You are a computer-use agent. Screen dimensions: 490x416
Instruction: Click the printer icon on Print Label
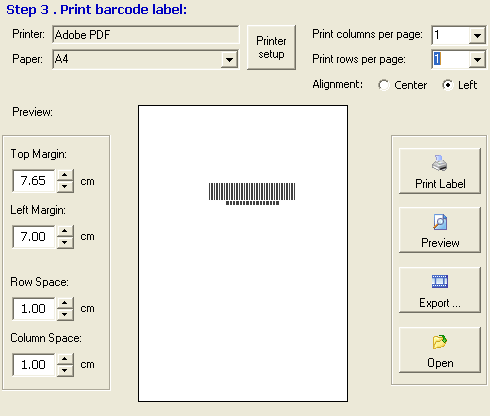[439, 163]
